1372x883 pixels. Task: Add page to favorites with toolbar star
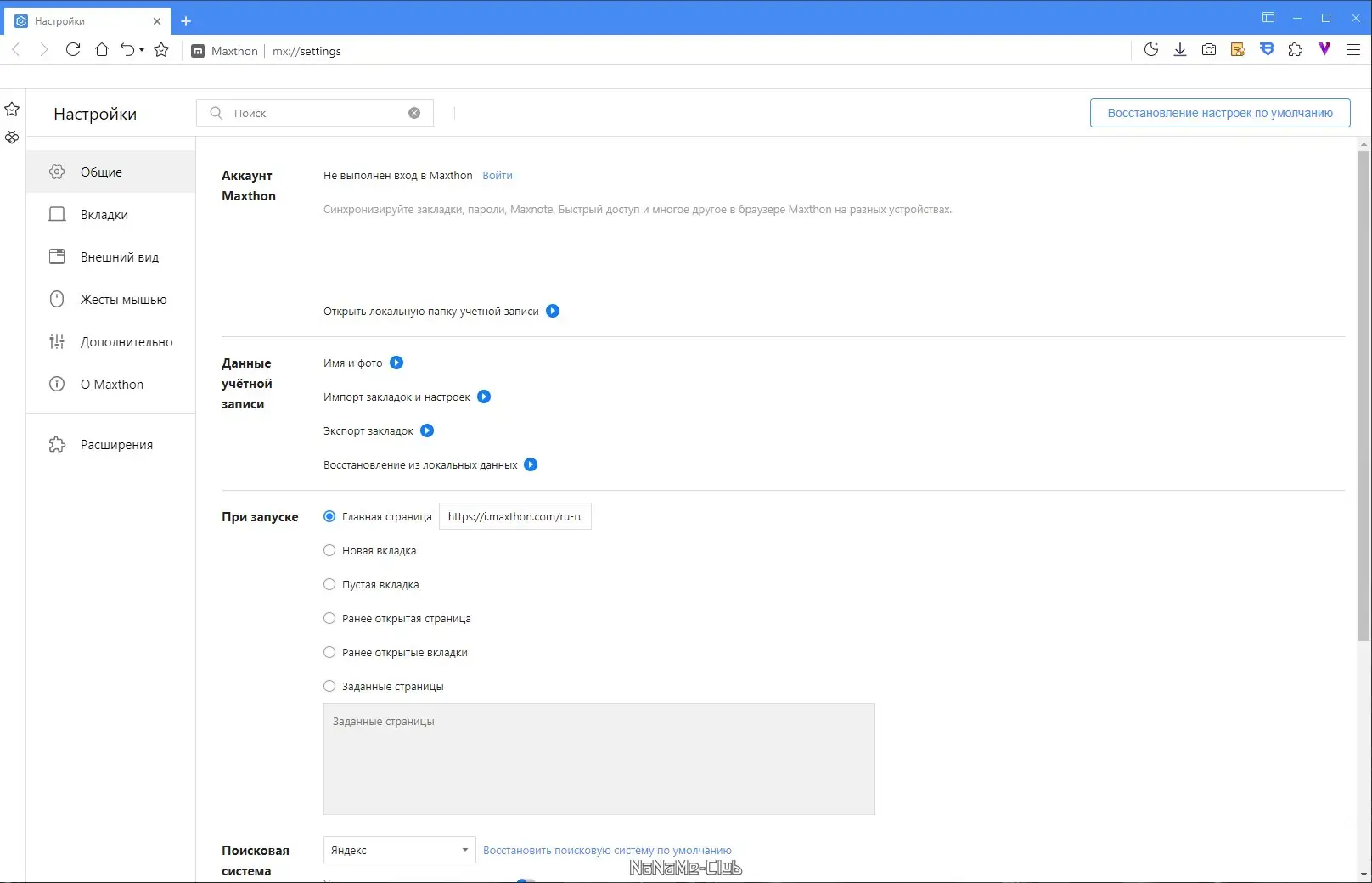coord(161,50)
